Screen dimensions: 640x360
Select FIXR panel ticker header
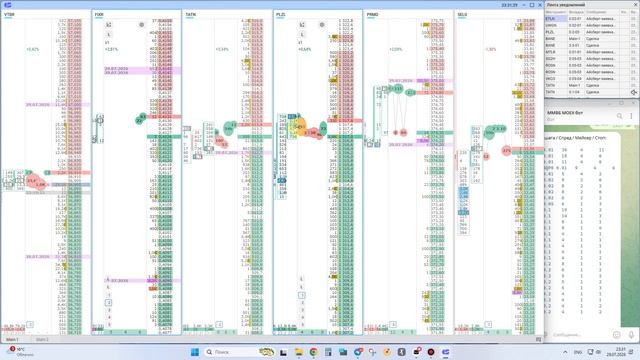point(99,14)
